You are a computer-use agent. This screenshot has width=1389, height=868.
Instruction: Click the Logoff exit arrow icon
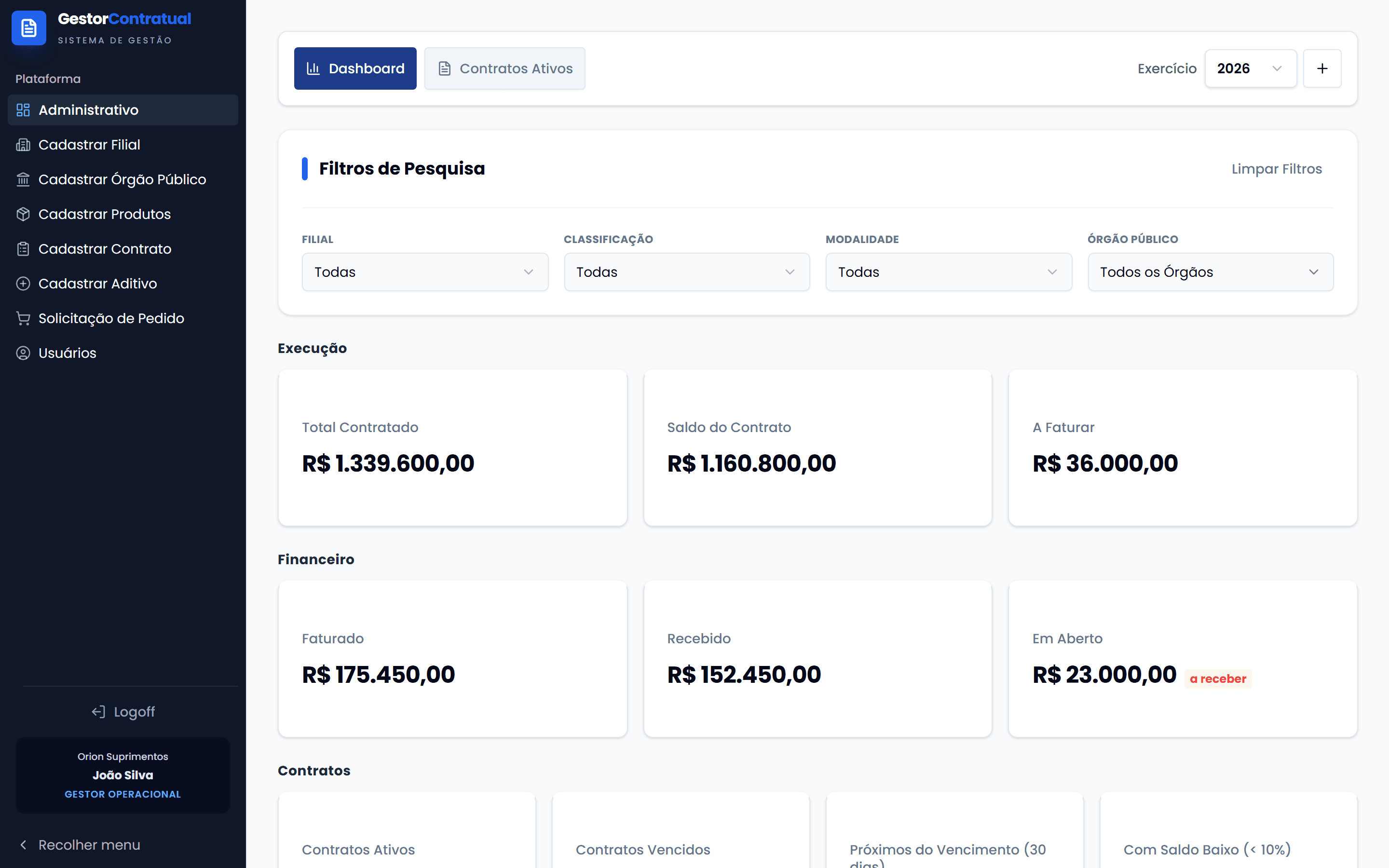tap(98, 712)
